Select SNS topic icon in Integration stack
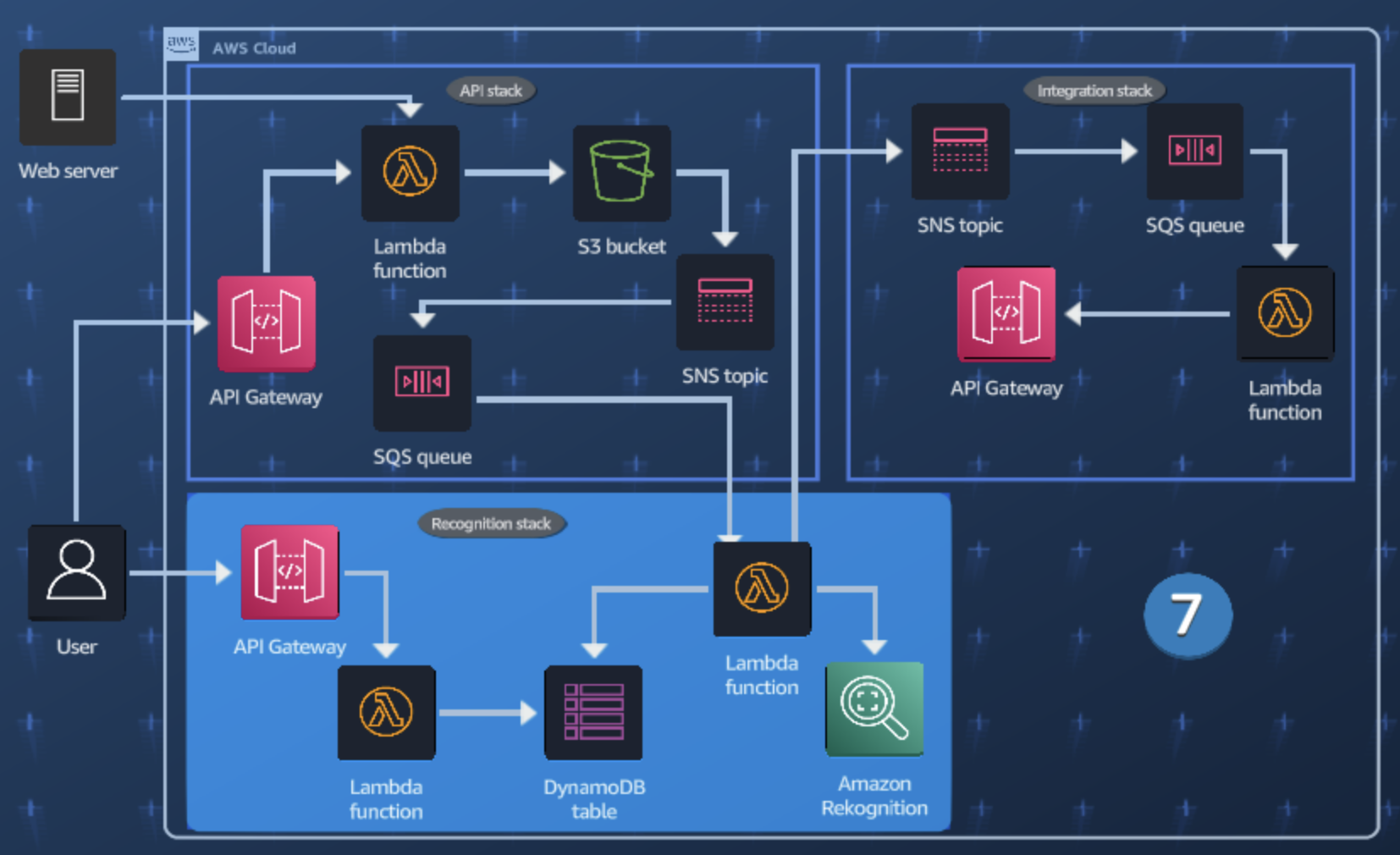 (961, 152)
